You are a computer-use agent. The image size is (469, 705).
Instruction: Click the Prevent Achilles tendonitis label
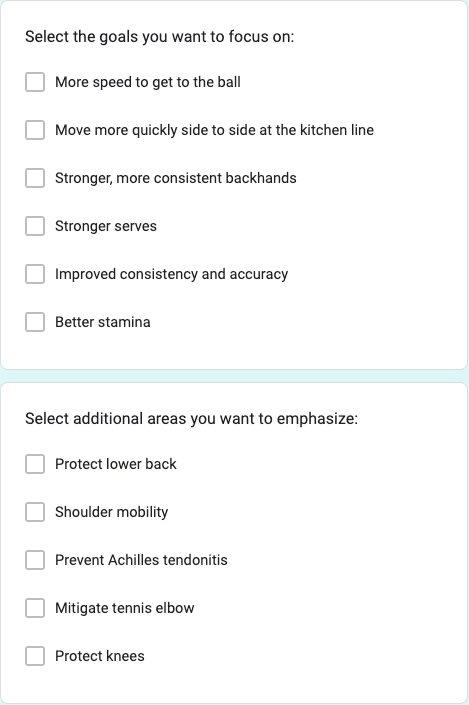pyautogui.click(x=141, y=560)
